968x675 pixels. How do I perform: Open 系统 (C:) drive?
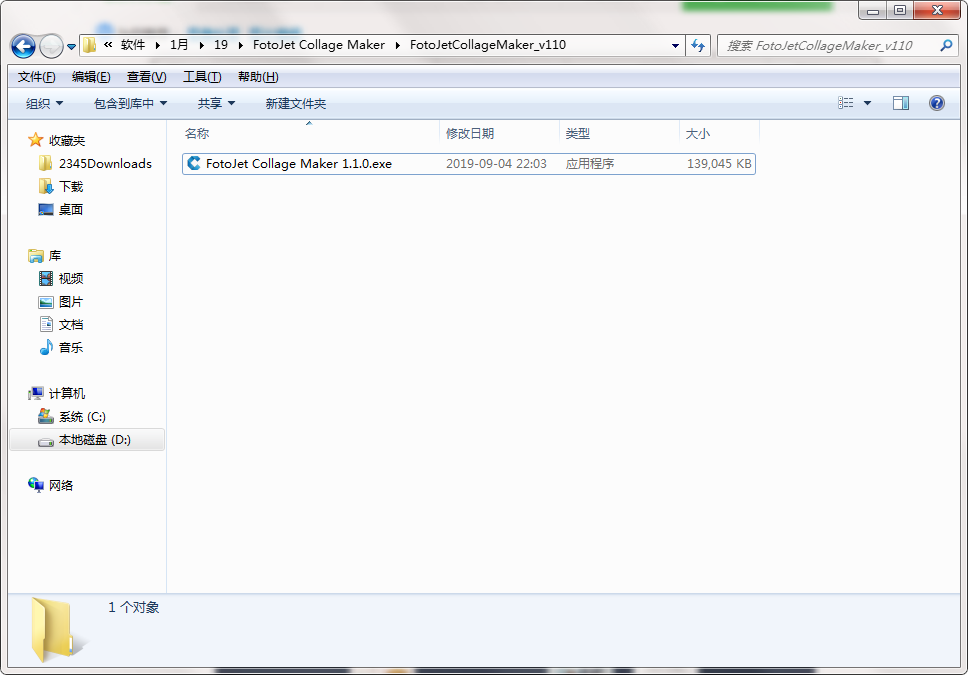[82, 417]
